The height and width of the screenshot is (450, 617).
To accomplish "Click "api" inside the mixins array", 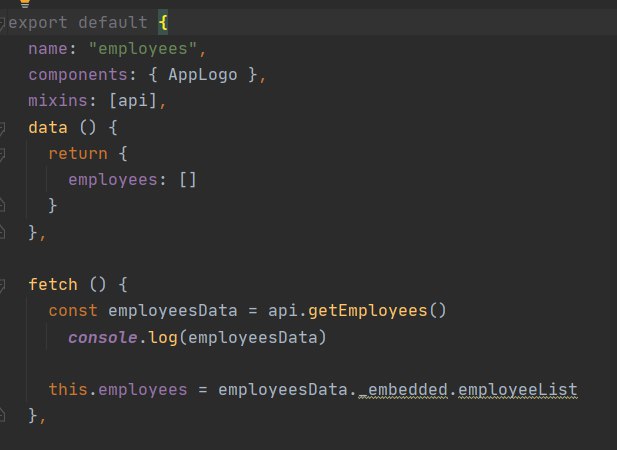I will (133, 101).
